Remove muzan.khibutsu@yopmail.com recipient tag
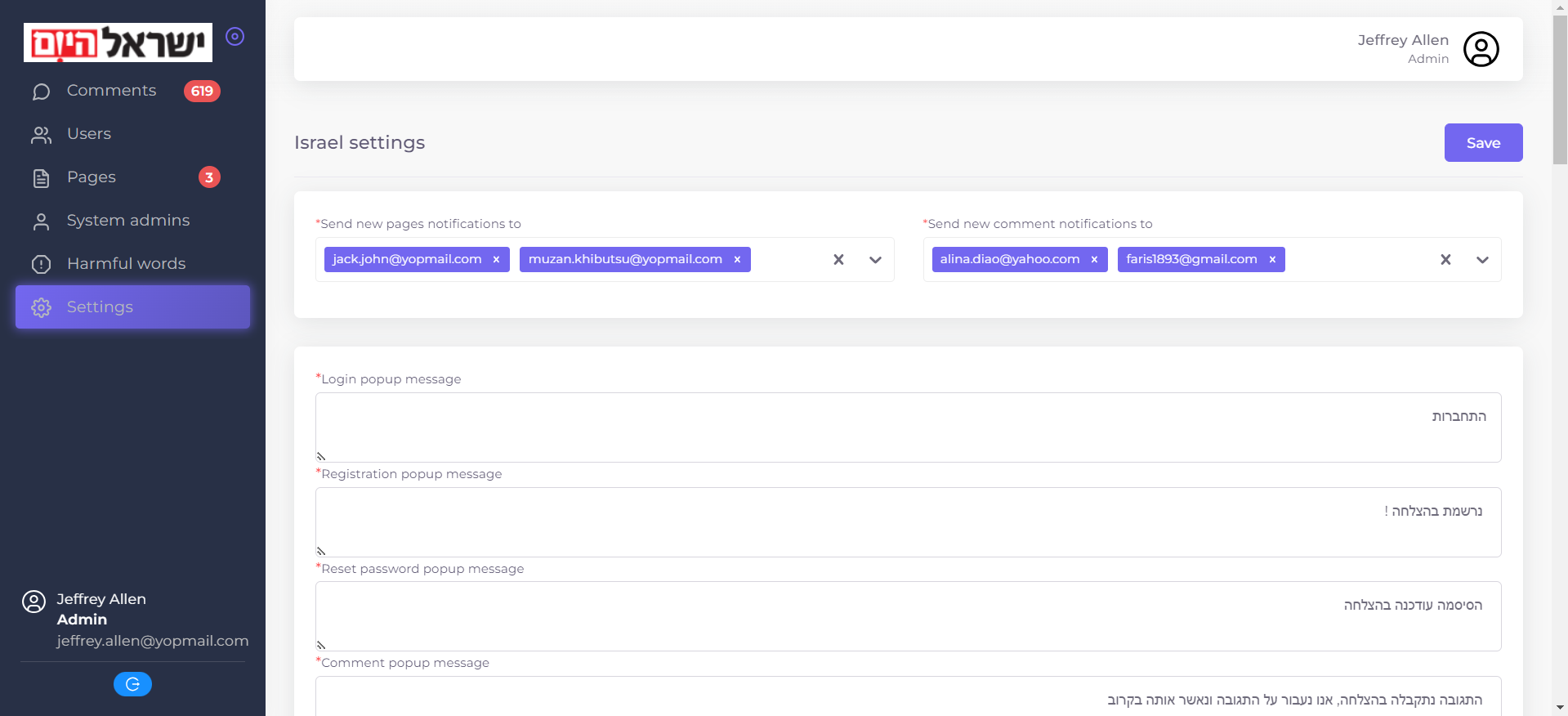Viewport: 1568px width, 716px height. [x=737, y=260]
